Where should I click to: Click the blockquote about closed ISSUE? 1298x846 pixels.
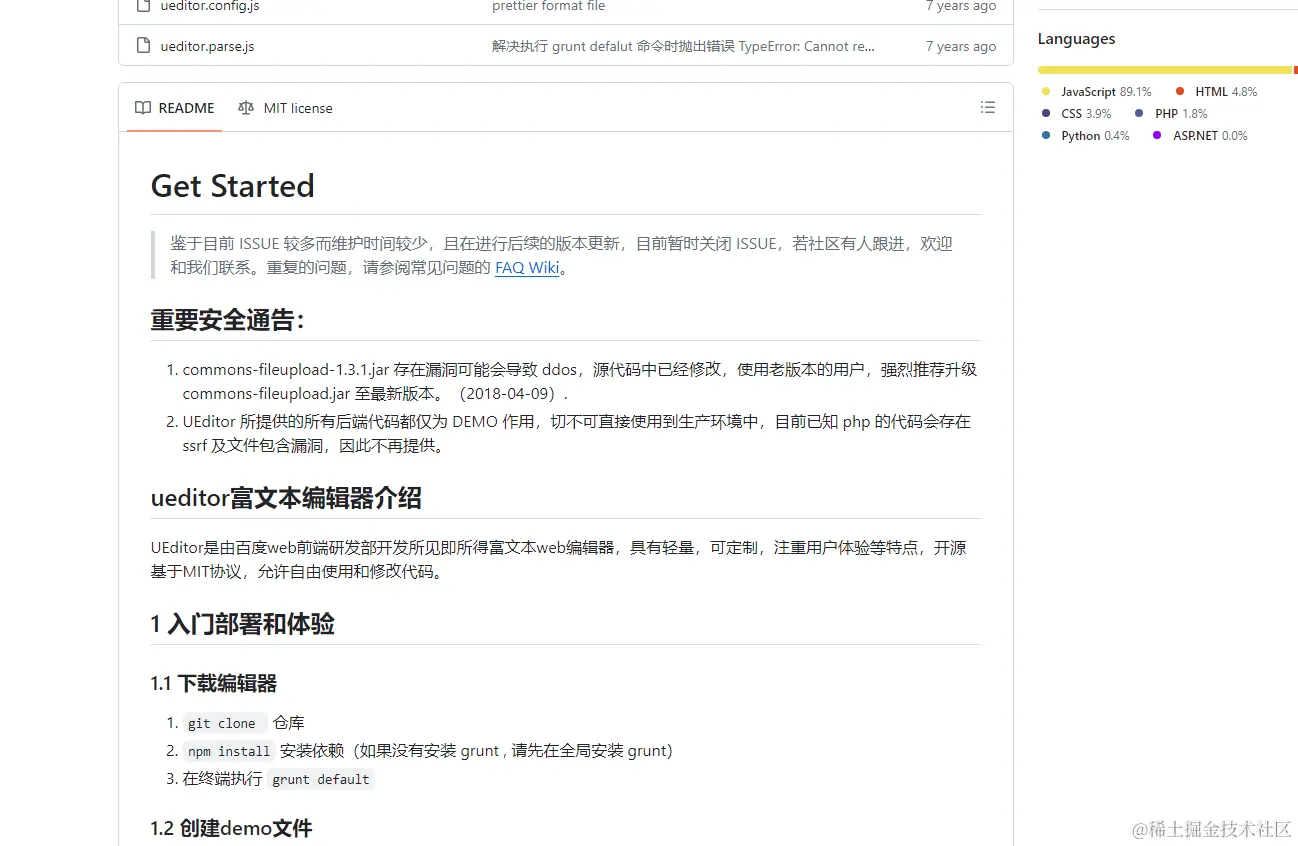pos(566,255)
